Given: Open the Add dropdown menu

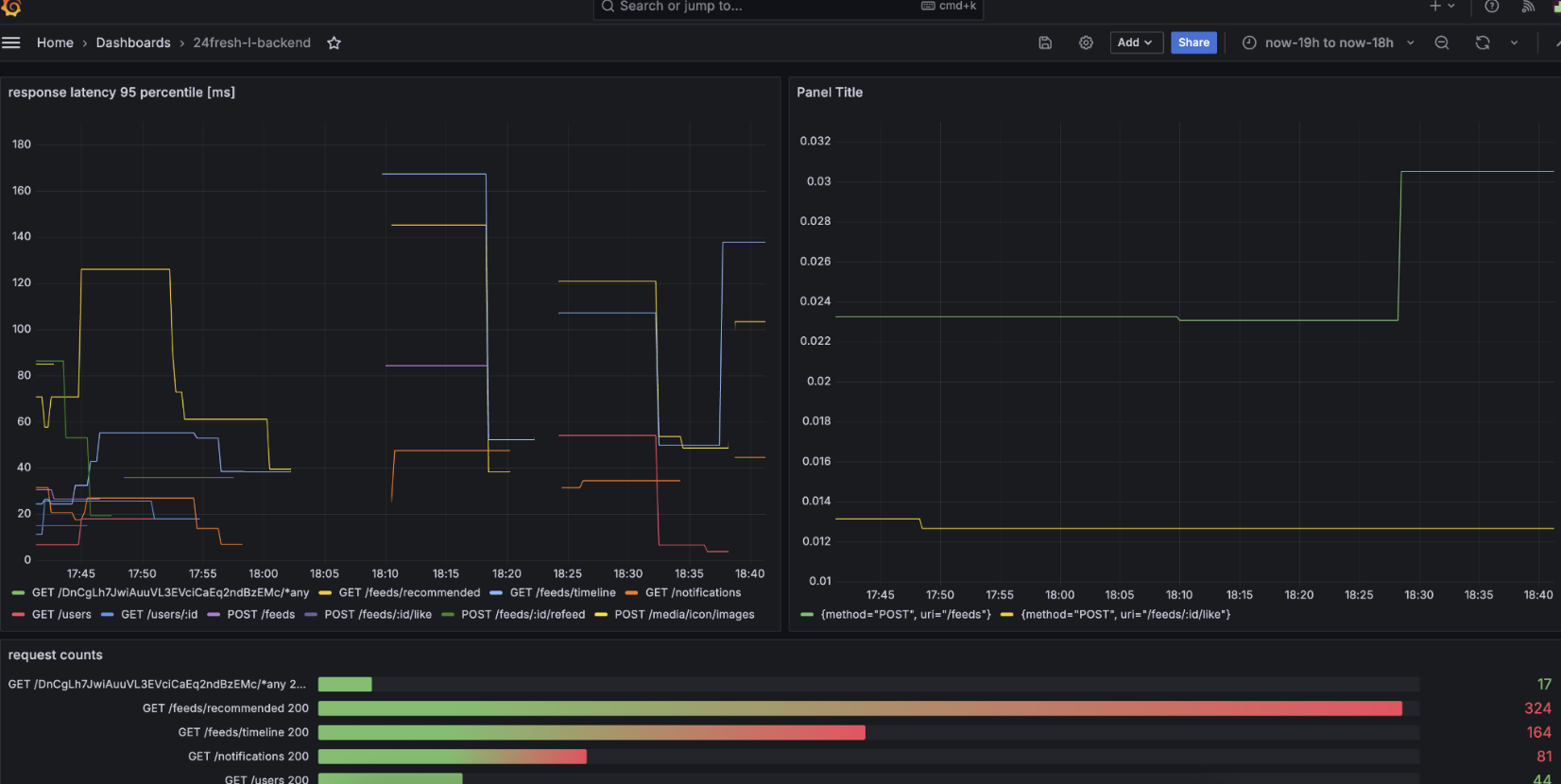Looking at the screenshot, I should pyautogui.click(x=1135, y=43).
